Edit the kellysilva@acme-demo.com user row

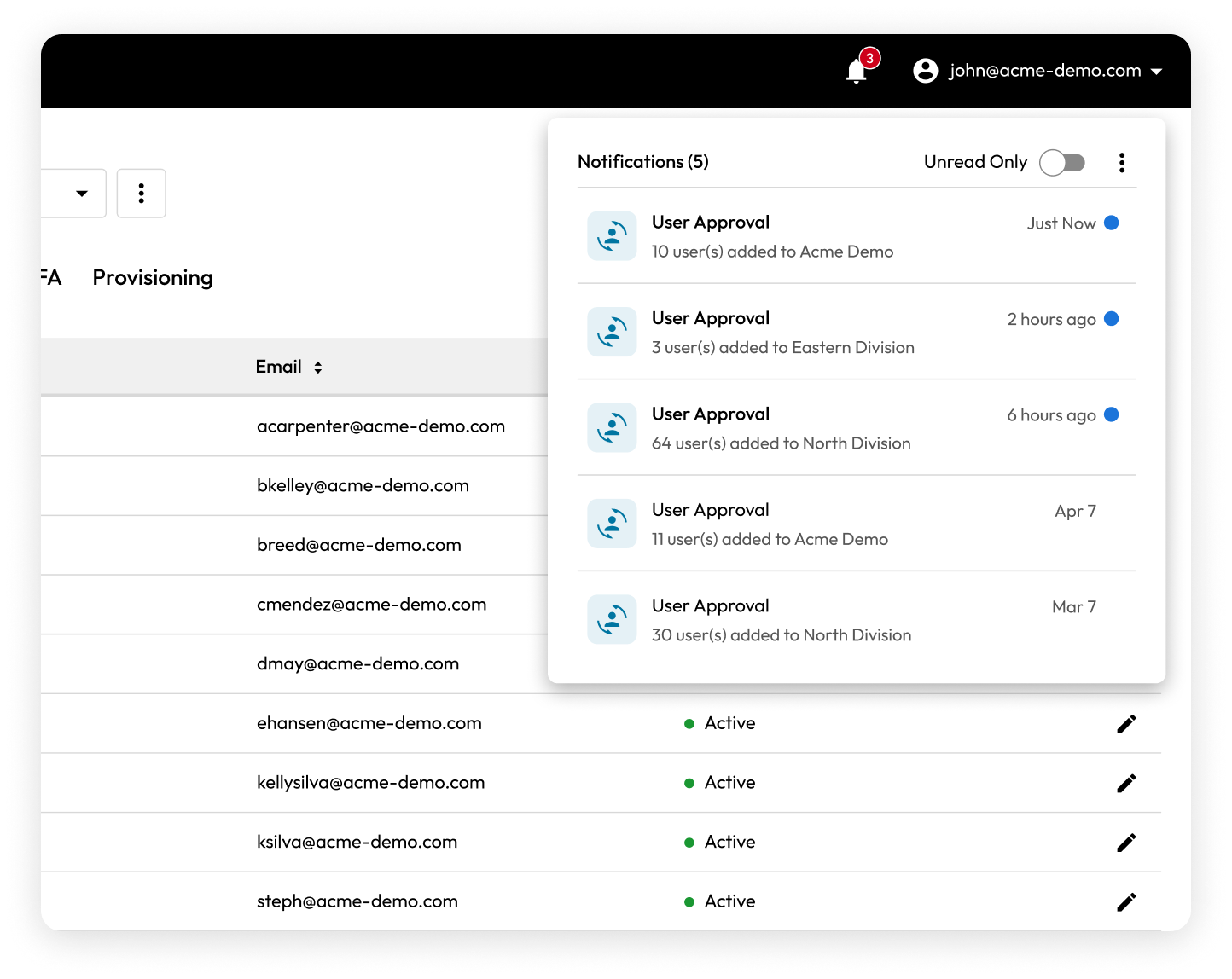(1126, 784)
